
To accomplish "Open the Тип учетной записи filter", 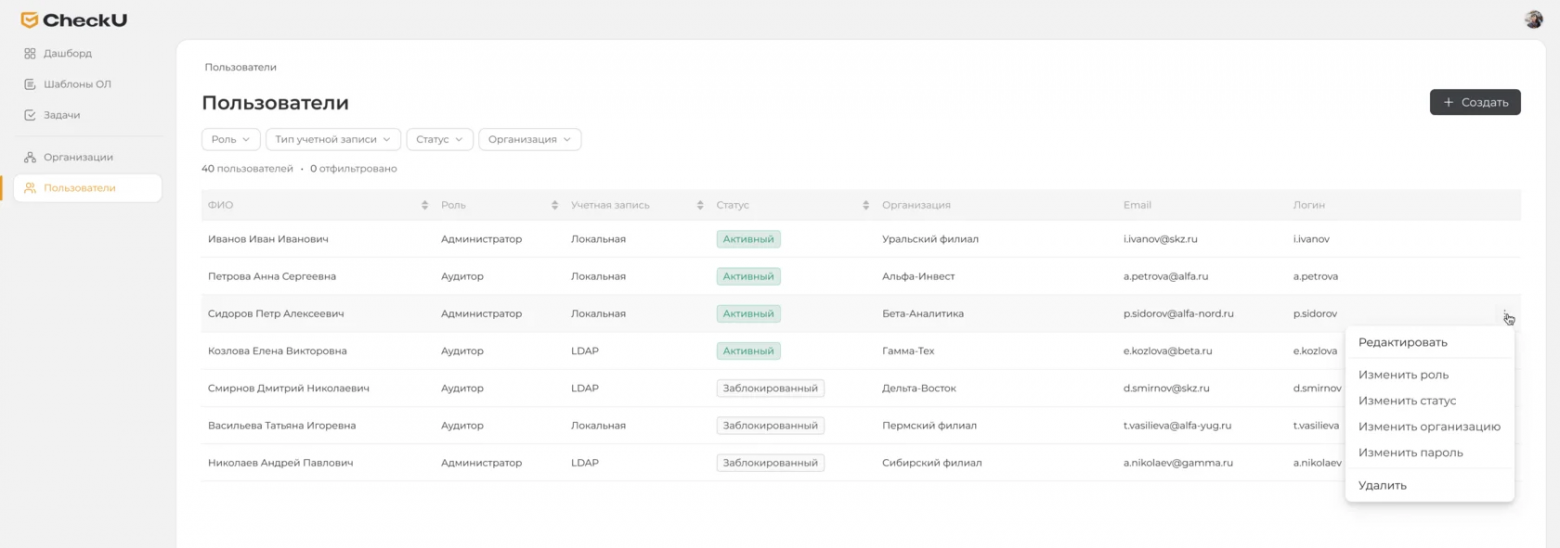I will [x=333, y=140].
